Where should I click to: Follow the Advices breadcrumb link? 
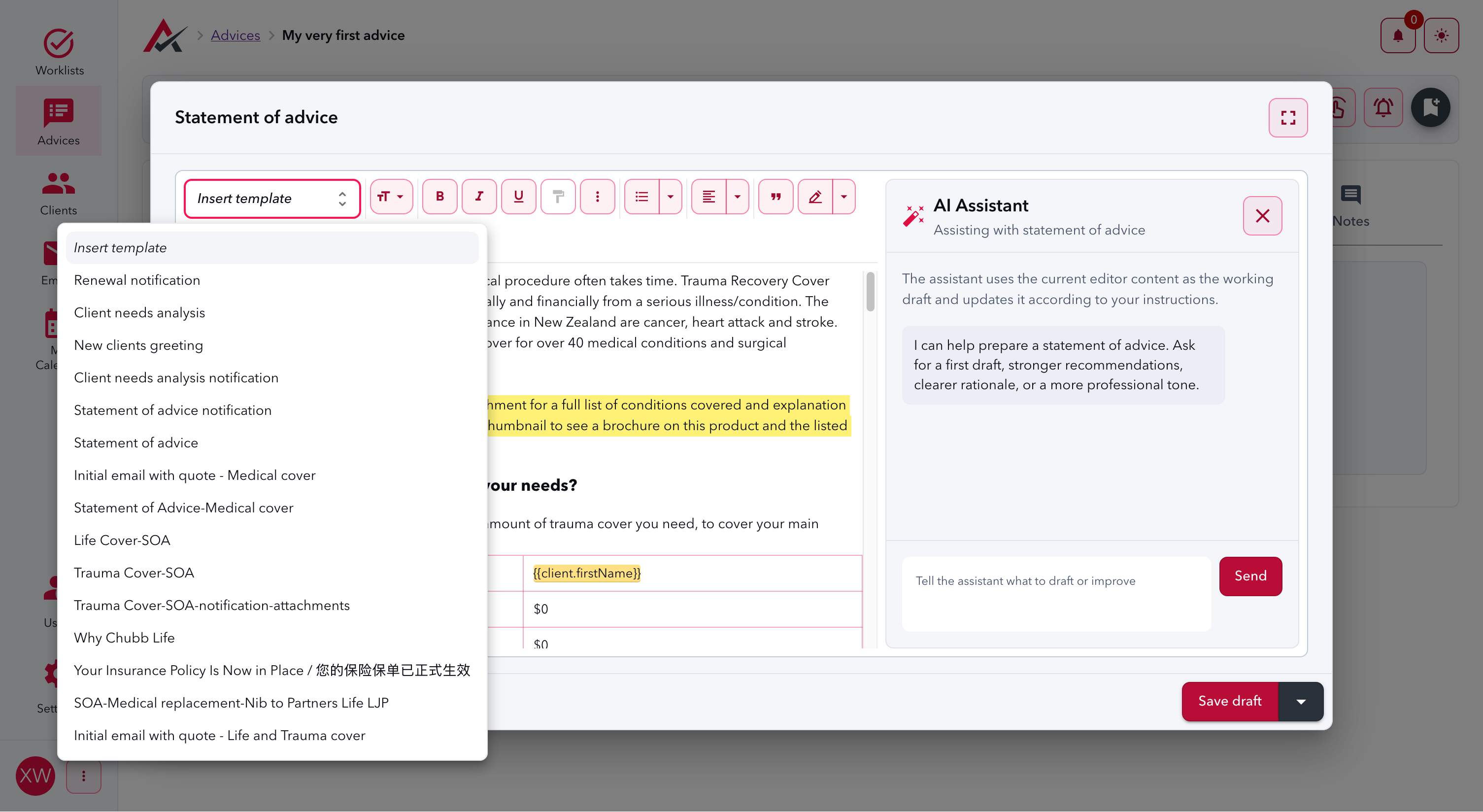pyautogui.click(x=236, y=35)
